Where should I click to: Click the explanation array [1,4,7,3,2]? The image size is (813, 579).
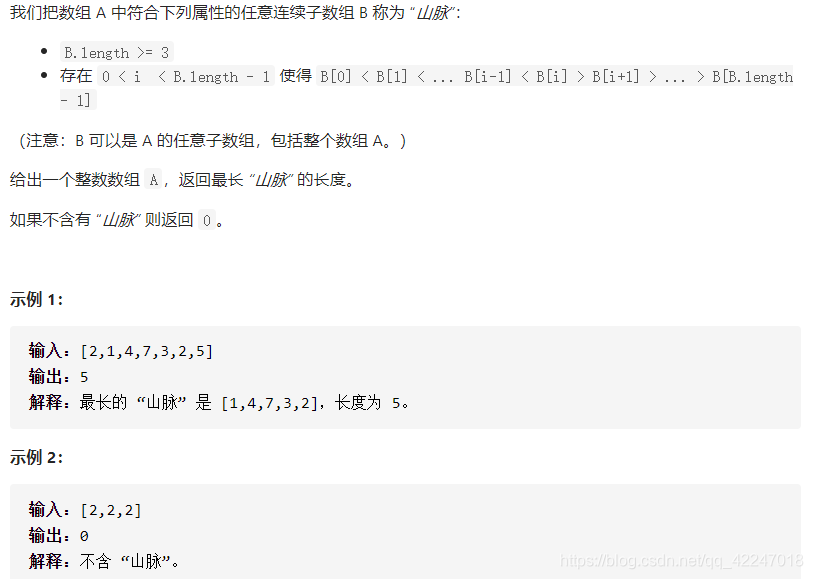(x=269, y=403)
